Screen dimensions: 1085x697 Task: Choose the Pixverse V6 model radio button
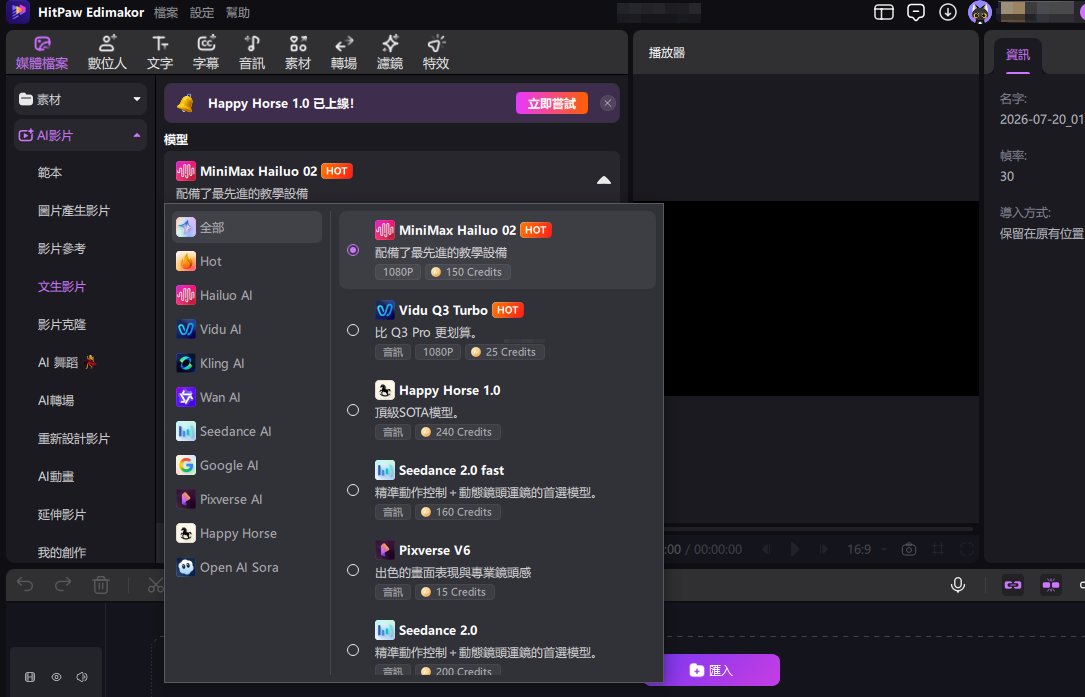(x=353, y=570)
